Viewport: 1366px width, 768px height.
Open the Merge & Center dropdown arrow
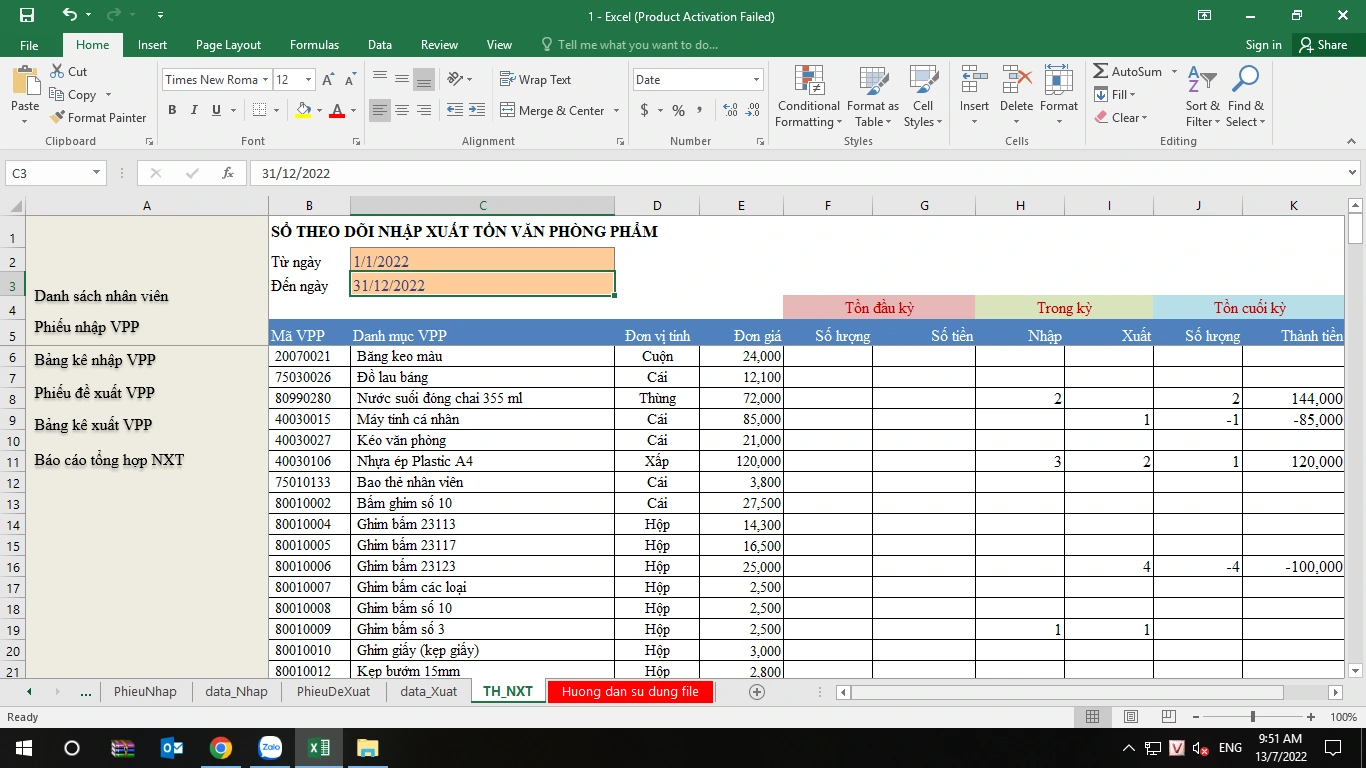point(616,111)
